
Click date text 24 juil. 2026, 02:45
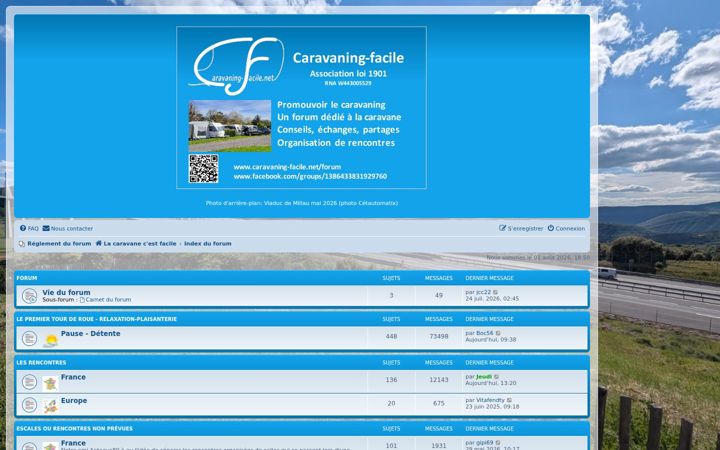click(x=492, y=299)
